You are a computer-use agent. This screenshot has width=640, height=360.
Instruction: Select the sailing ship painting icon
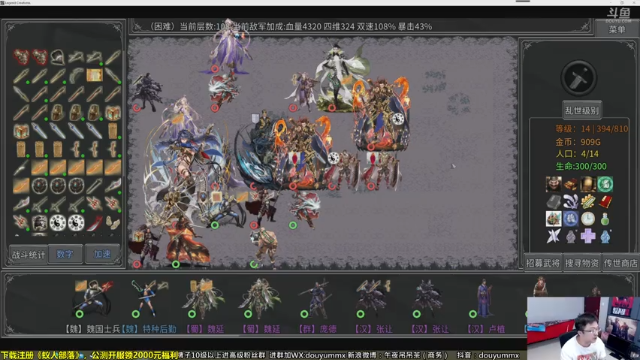tap(553, 219)
